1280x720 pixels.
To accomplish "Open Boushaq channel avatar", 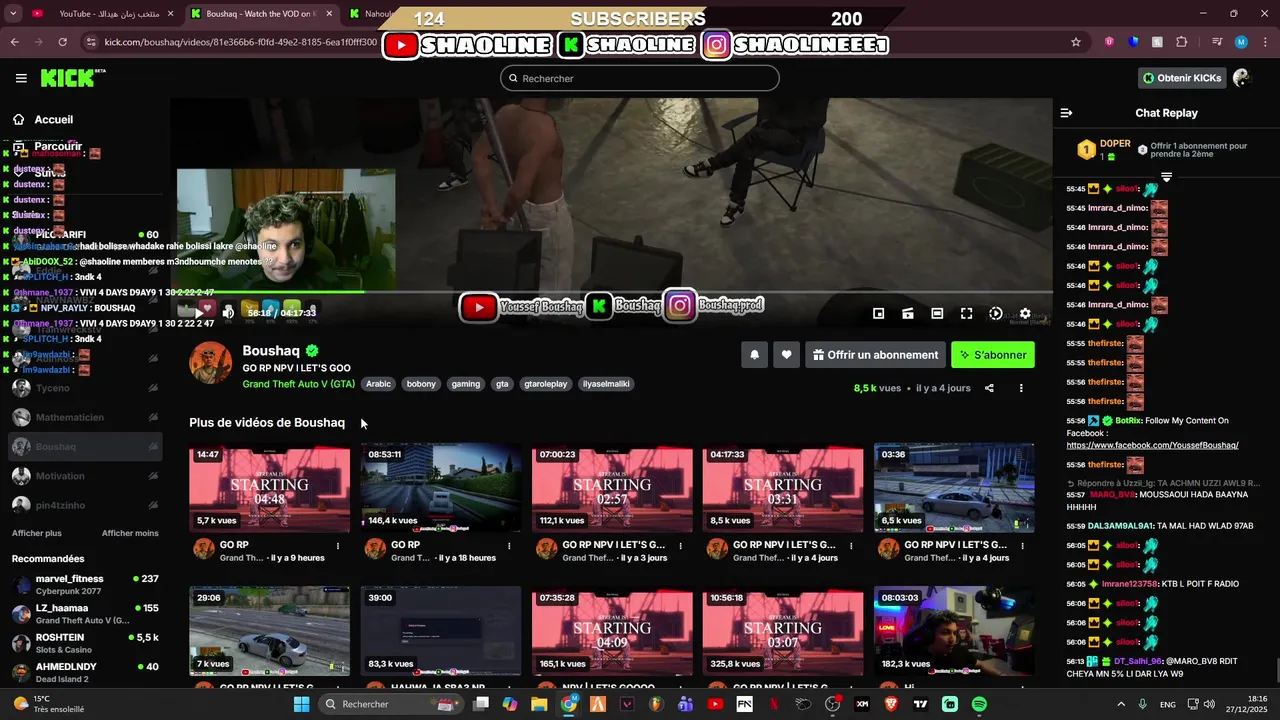I will coord(211,363).
